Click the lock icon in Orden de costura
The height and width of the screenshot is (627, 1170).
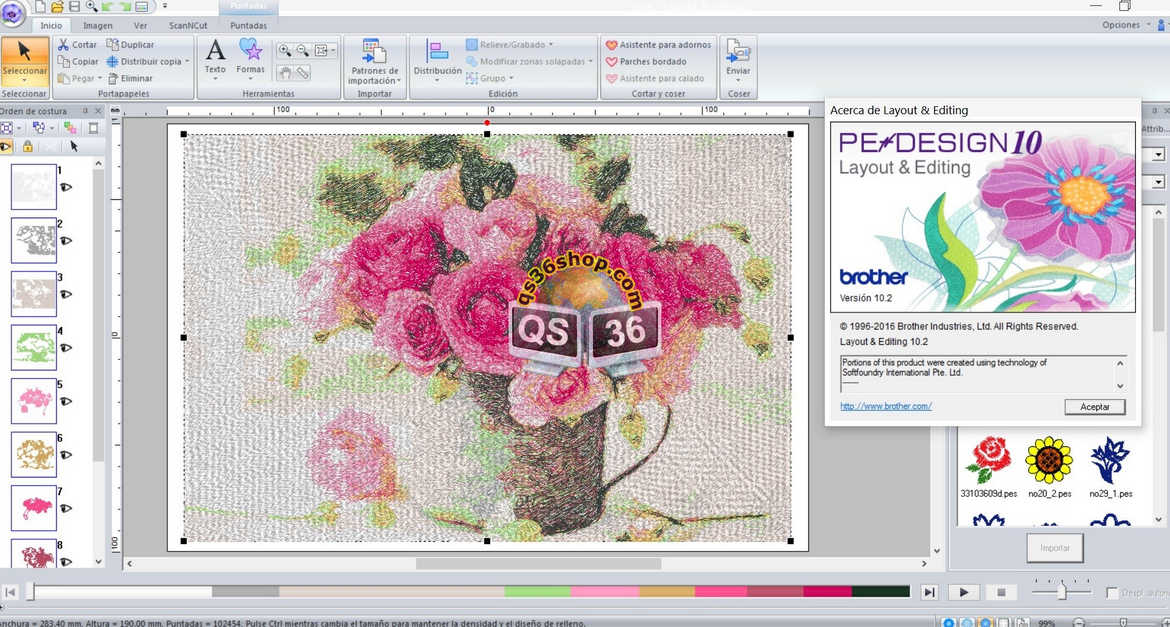coord(28,146)
